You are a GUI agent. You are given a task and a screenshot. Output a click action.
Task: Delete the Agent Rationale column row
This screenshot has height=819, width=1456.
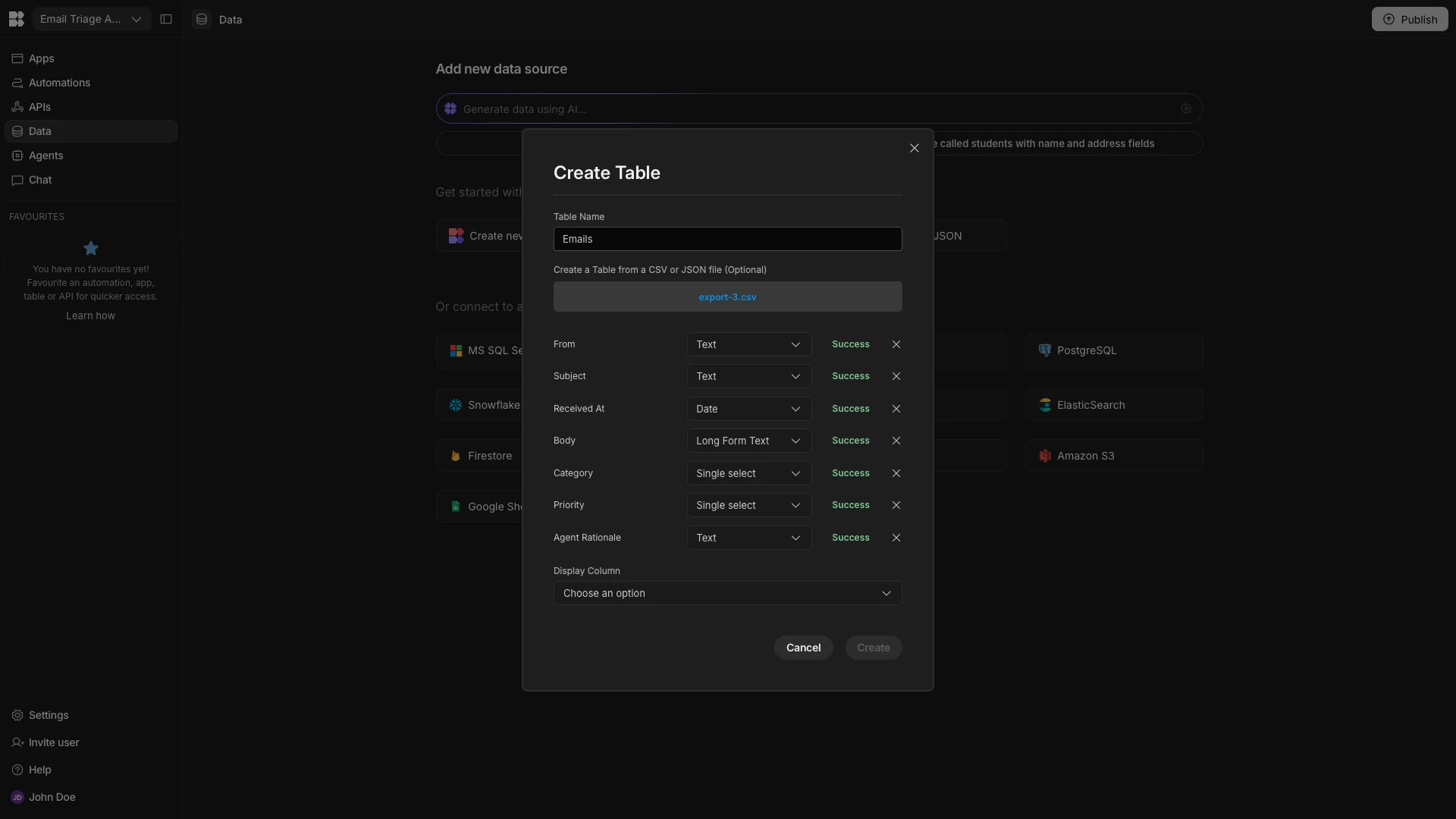pos(896,538)
